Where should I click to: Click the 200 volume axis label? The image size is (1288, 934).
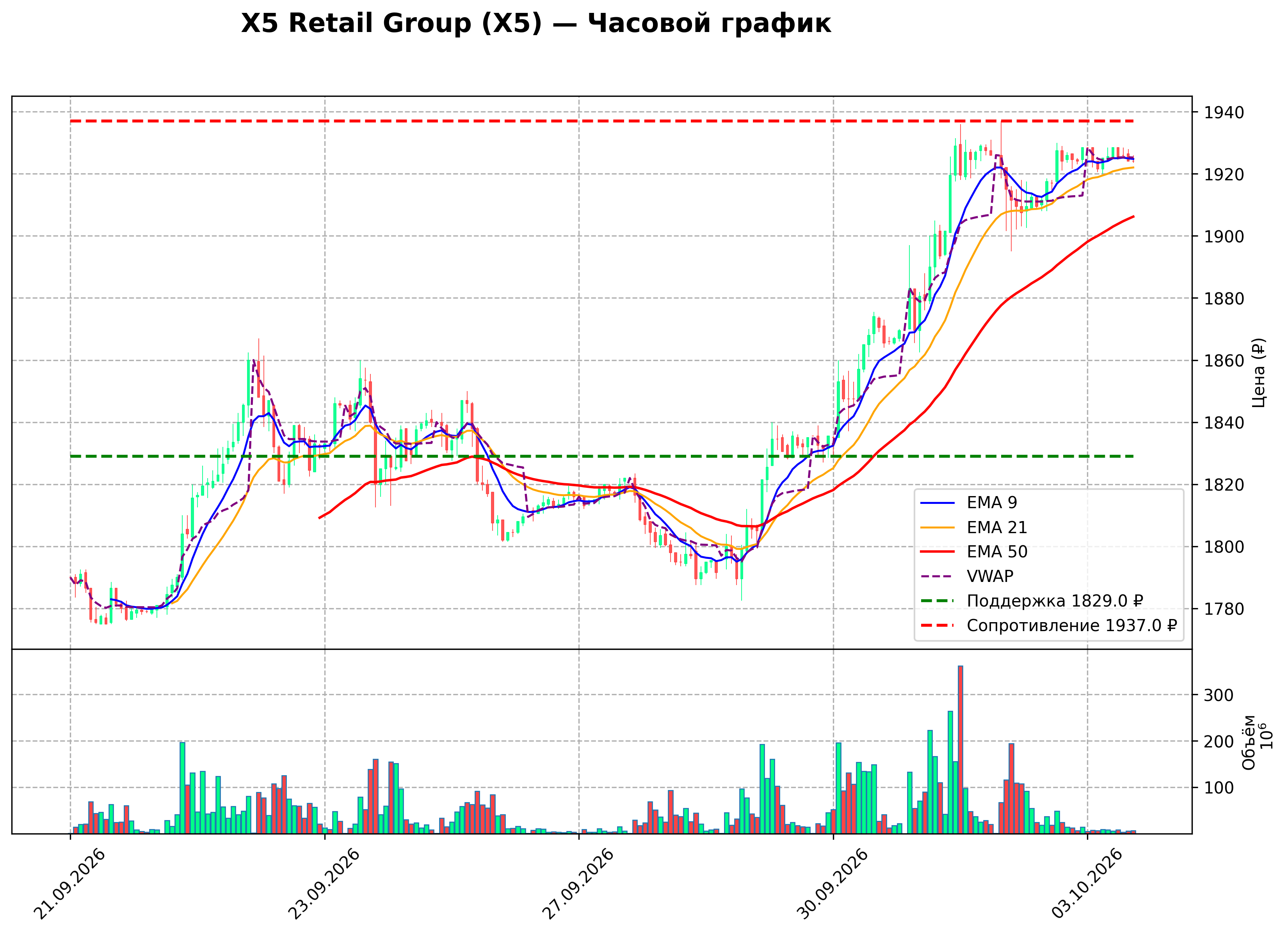tap(1219, 742)
